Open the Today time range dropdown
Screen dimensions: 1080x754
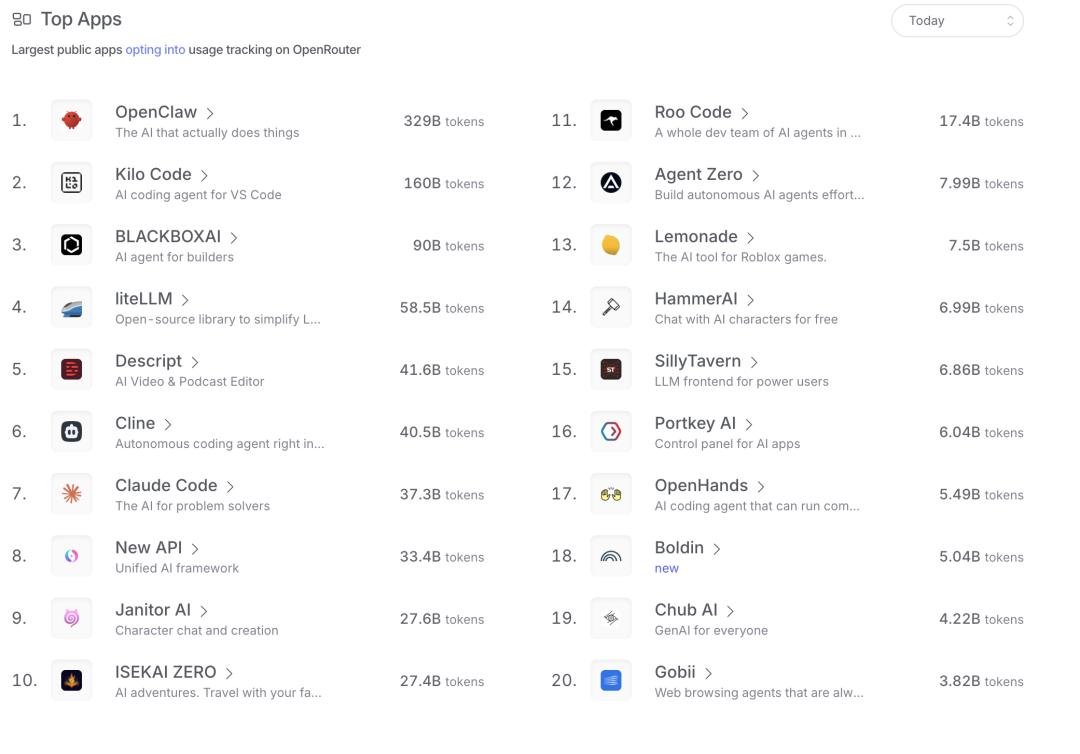(x=957, y=21)
